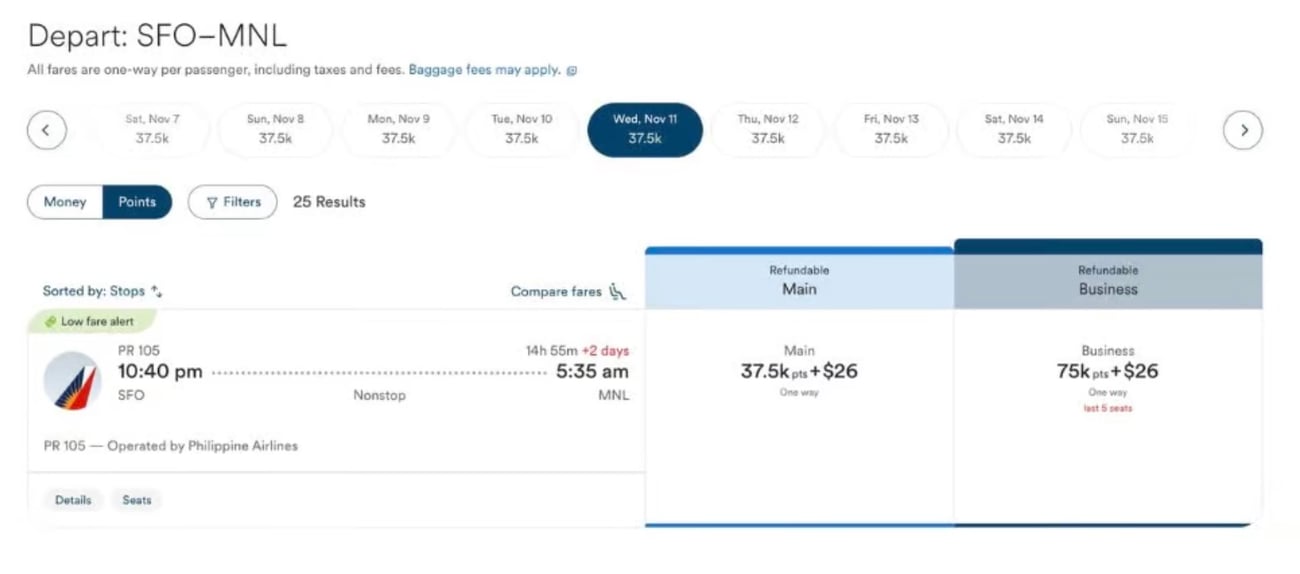Image resolution: width=1300 pixels, height=574 pixels.
Task: Switch pricing to Points
Action: [137, 202]
